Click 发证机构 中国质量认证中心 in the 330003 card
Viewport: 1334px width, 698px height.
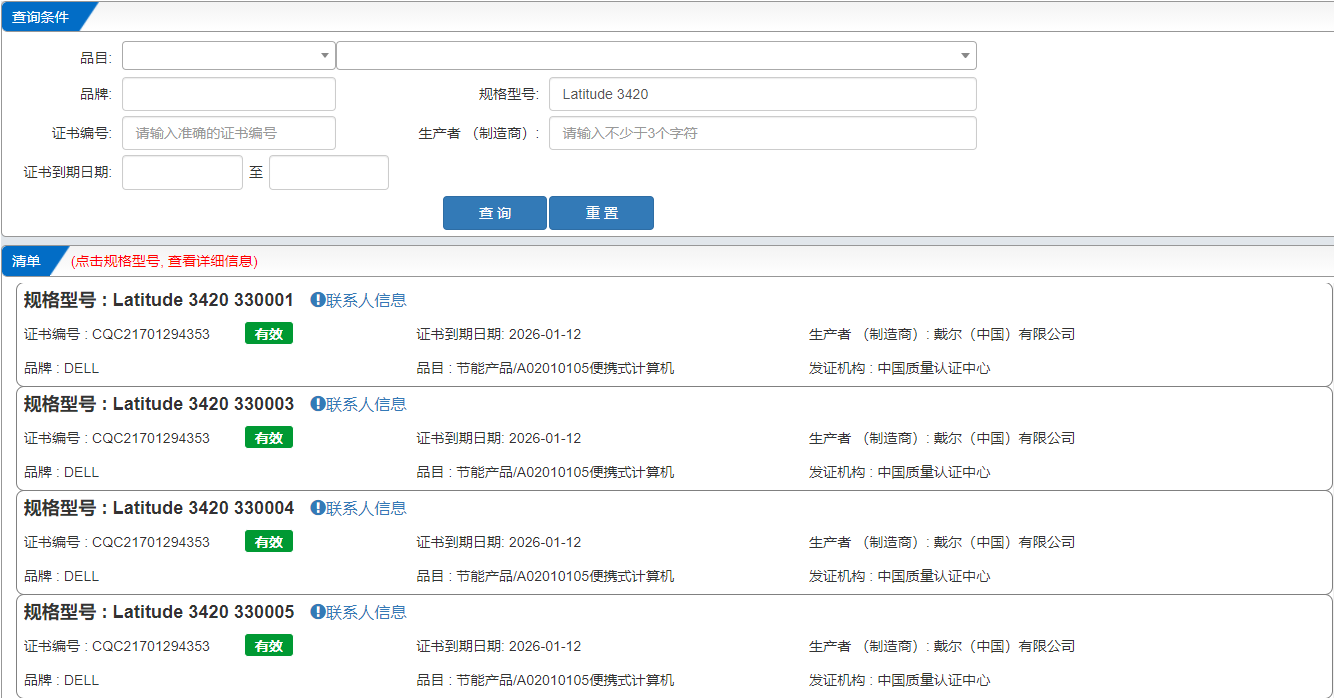click(x=900, y=472)
